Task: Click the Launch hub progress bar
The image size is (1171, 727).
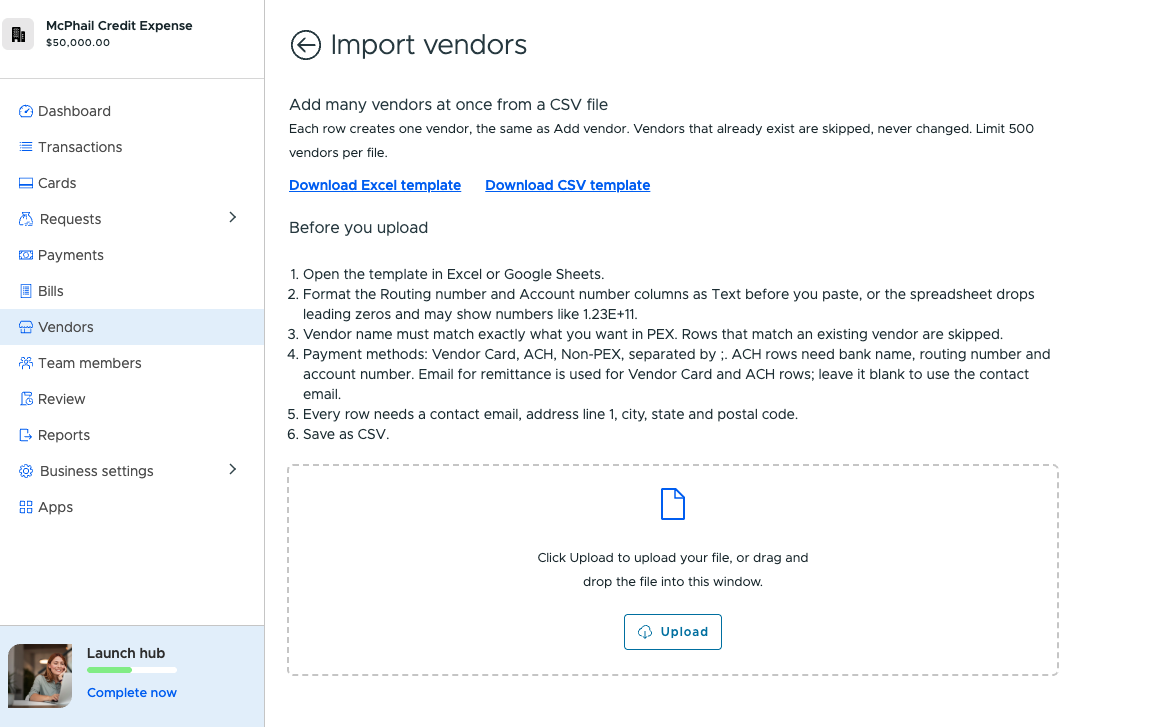Action: (131, 670)
